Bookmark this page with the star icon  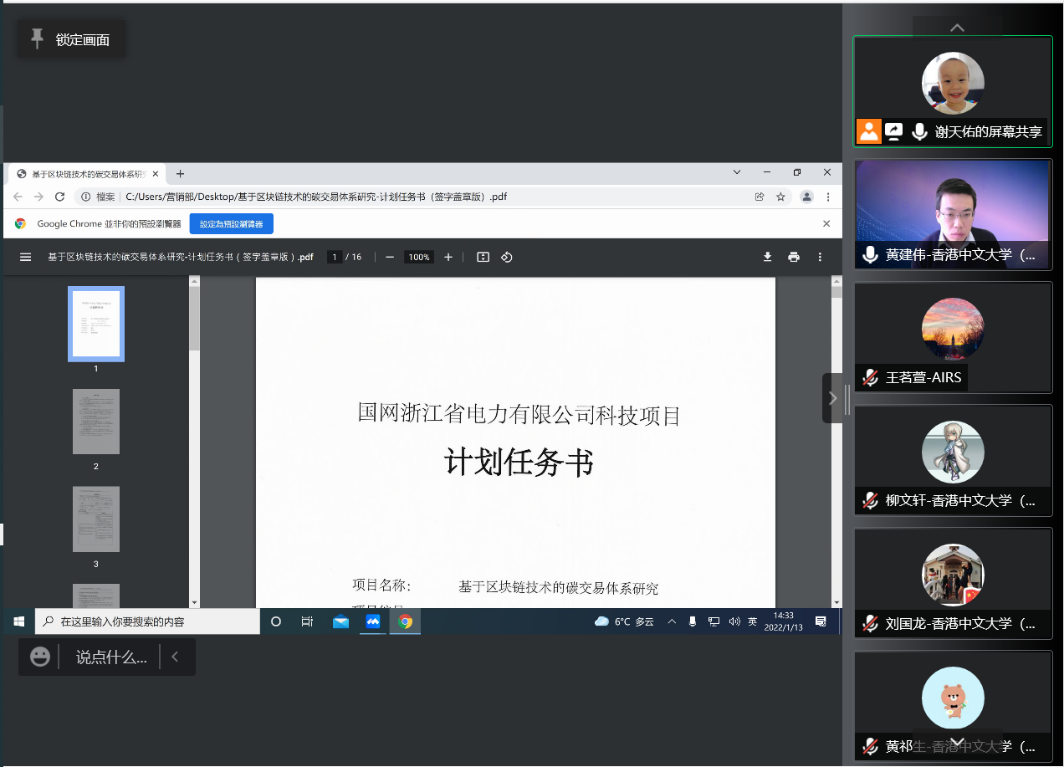point(780,197)
